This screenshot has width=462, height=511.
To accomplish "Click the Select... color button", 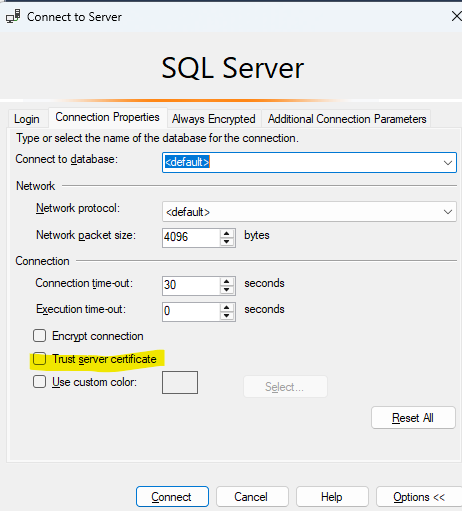I will coord(285,387).
